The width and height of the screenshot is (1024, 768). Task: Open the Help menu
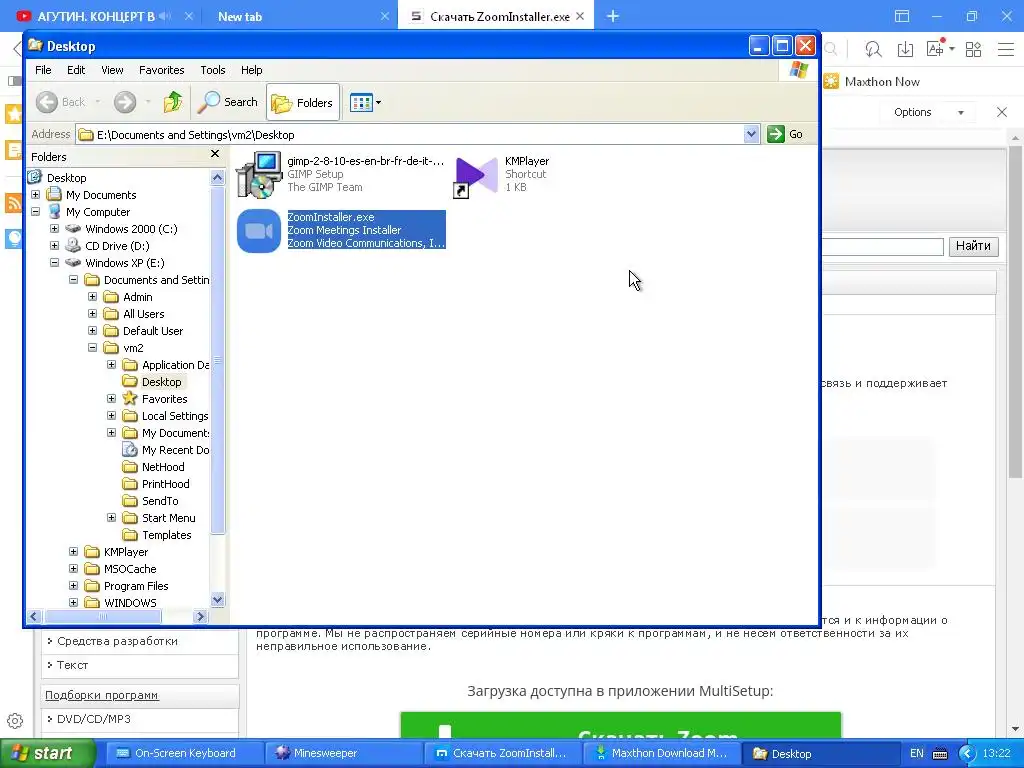(251, 70)
